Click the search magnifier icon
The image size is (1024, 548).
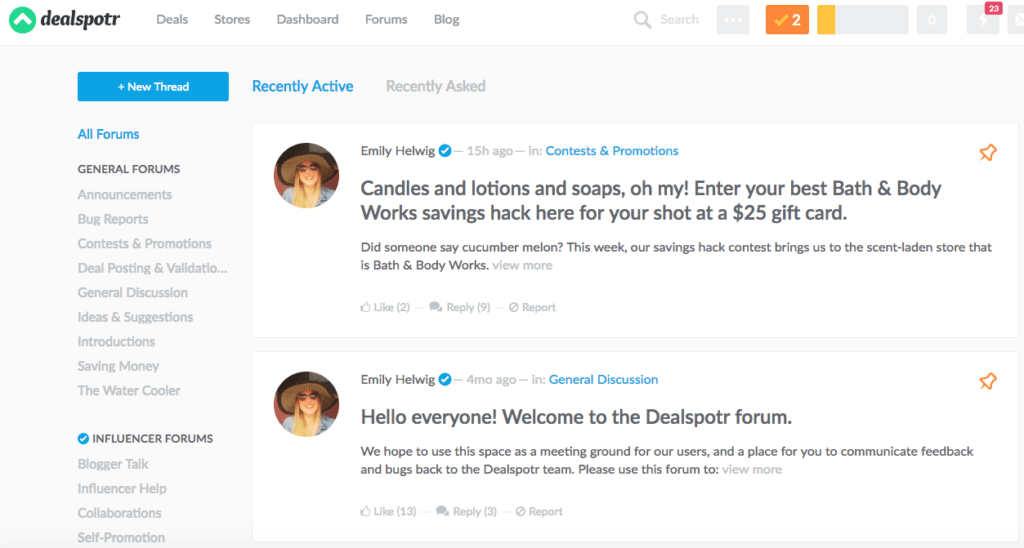(x=642, y=20)
